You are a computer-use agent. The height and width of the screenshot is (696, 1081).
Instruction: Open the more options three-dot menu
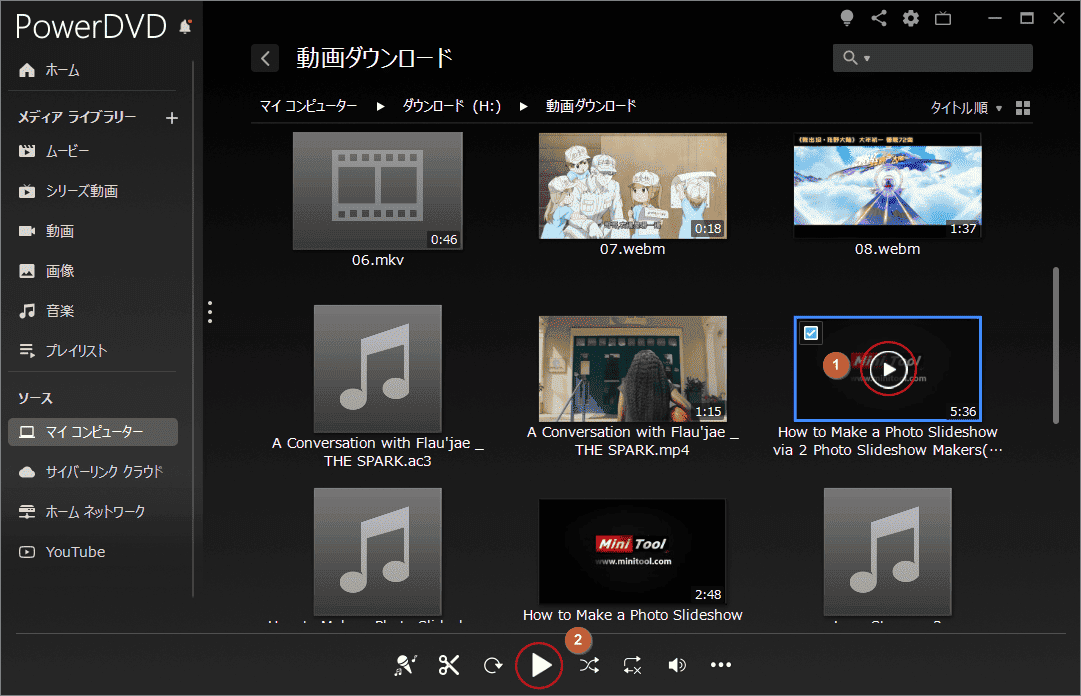point(721,665)
